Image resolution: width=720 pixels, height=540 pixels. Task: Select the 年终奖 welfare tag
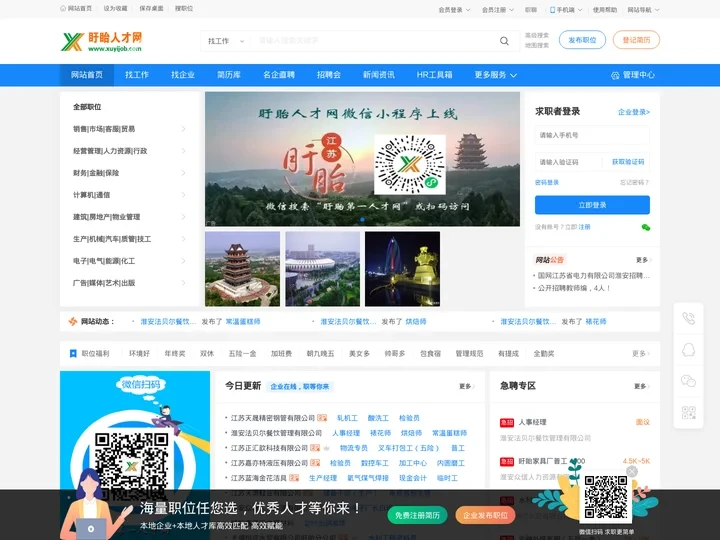click(175, 354)
